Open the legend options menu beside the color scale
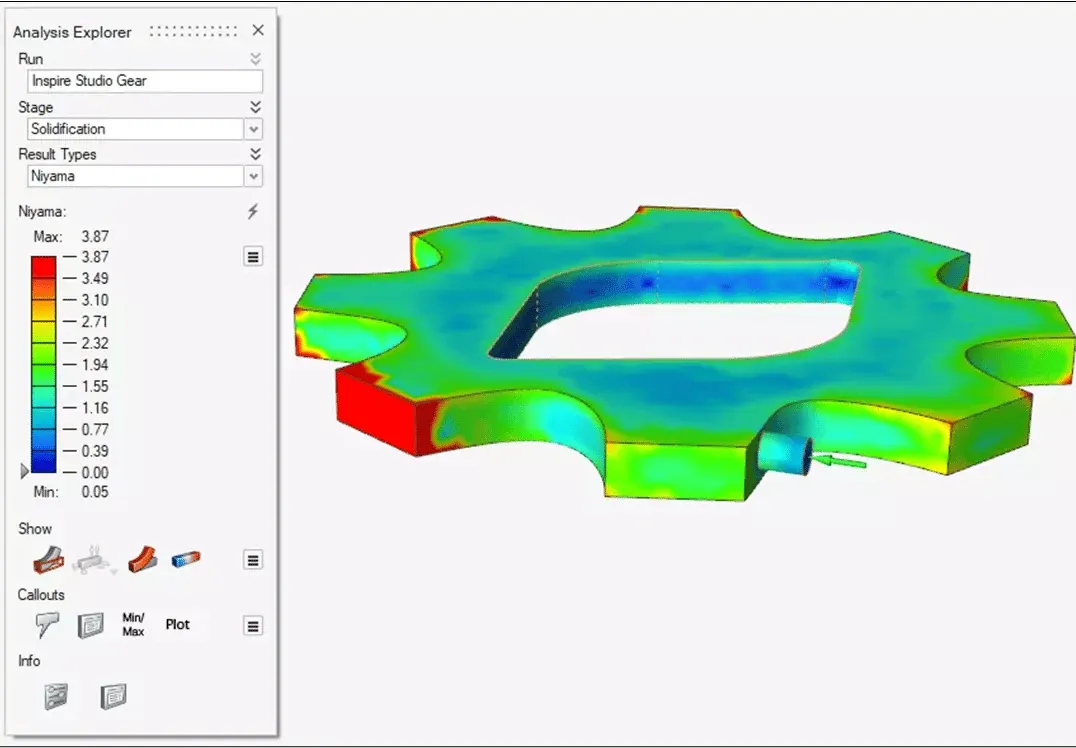The height and width of the screenshot is (748, 1076). [253, 257]
